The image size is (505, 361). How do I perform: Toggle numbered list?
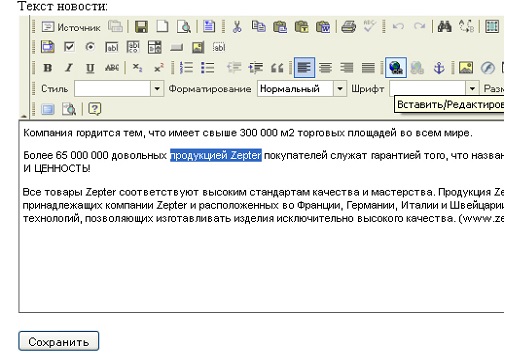(x=186, y=68)
